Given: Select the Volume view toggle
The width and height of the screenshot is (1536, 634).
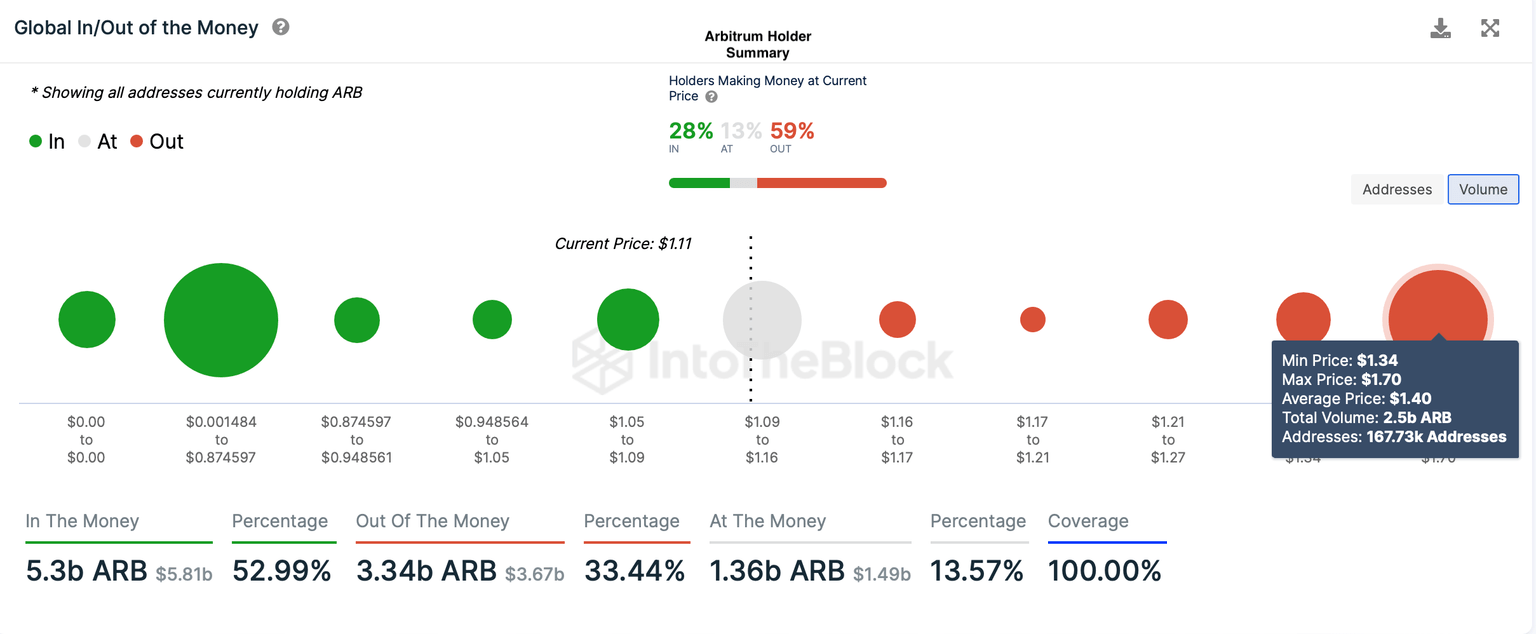Looking at the screenshot, I should pos(1483,189).
